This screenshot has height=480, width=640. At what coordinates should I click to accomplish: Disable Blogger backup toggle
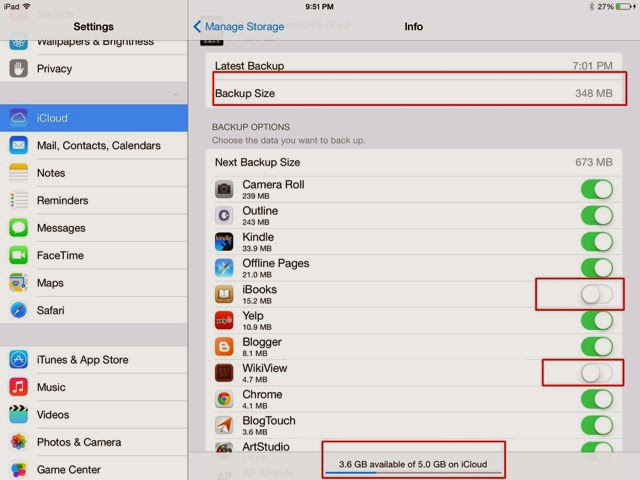click(597, 347)
